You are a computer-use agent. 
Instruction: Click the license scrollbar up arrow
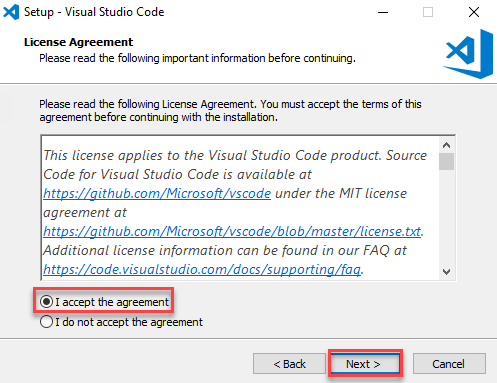click(x=446, y=145)
